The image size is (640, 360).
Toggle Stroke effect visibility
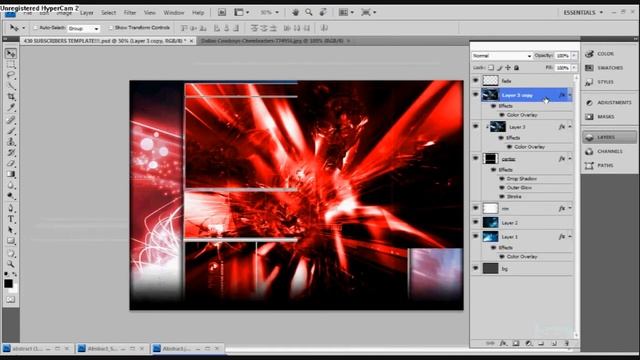click(502, 197)
